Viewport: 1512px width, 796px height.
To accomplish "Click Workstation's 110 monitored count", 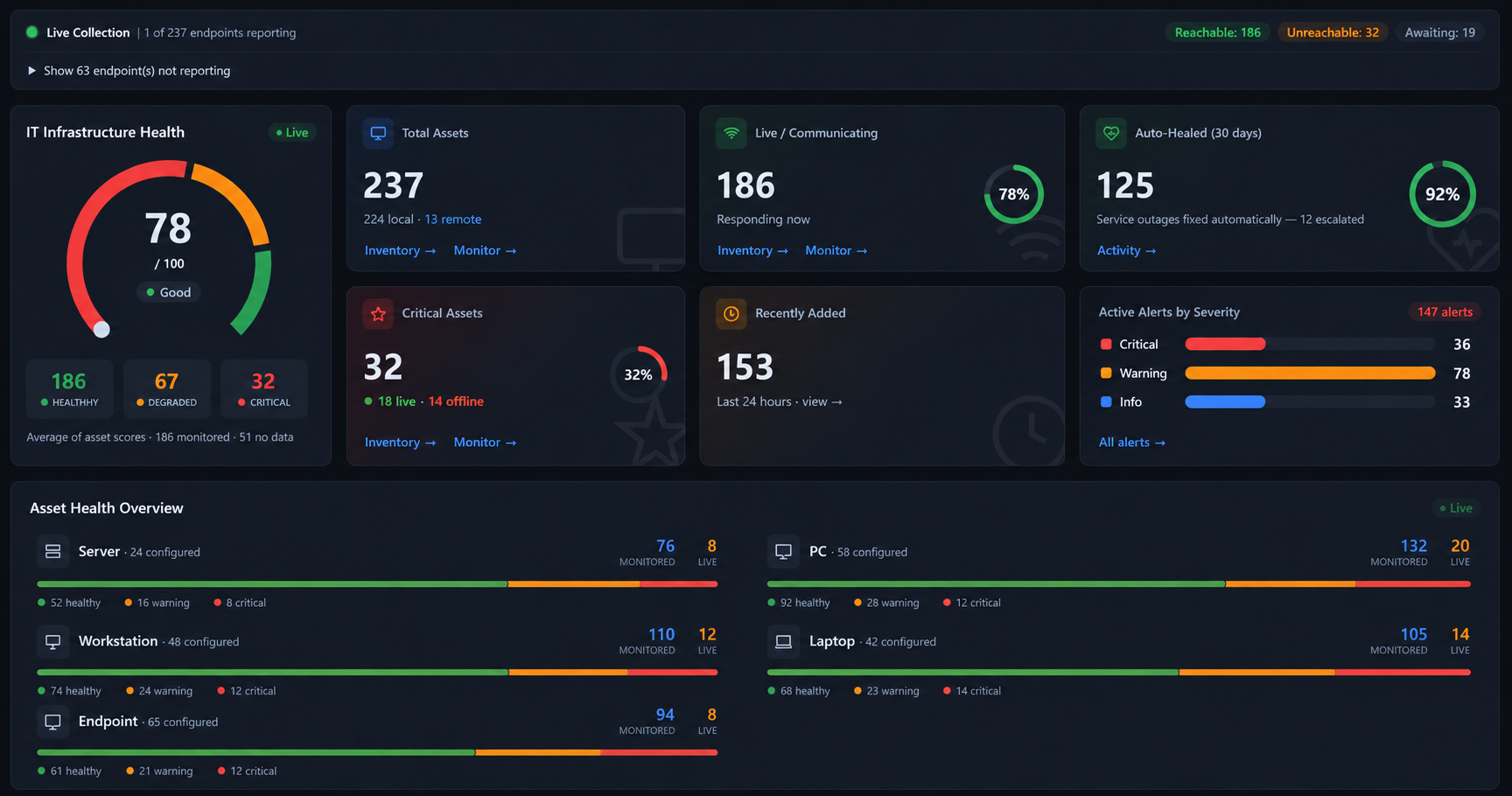I will (661, 634).
